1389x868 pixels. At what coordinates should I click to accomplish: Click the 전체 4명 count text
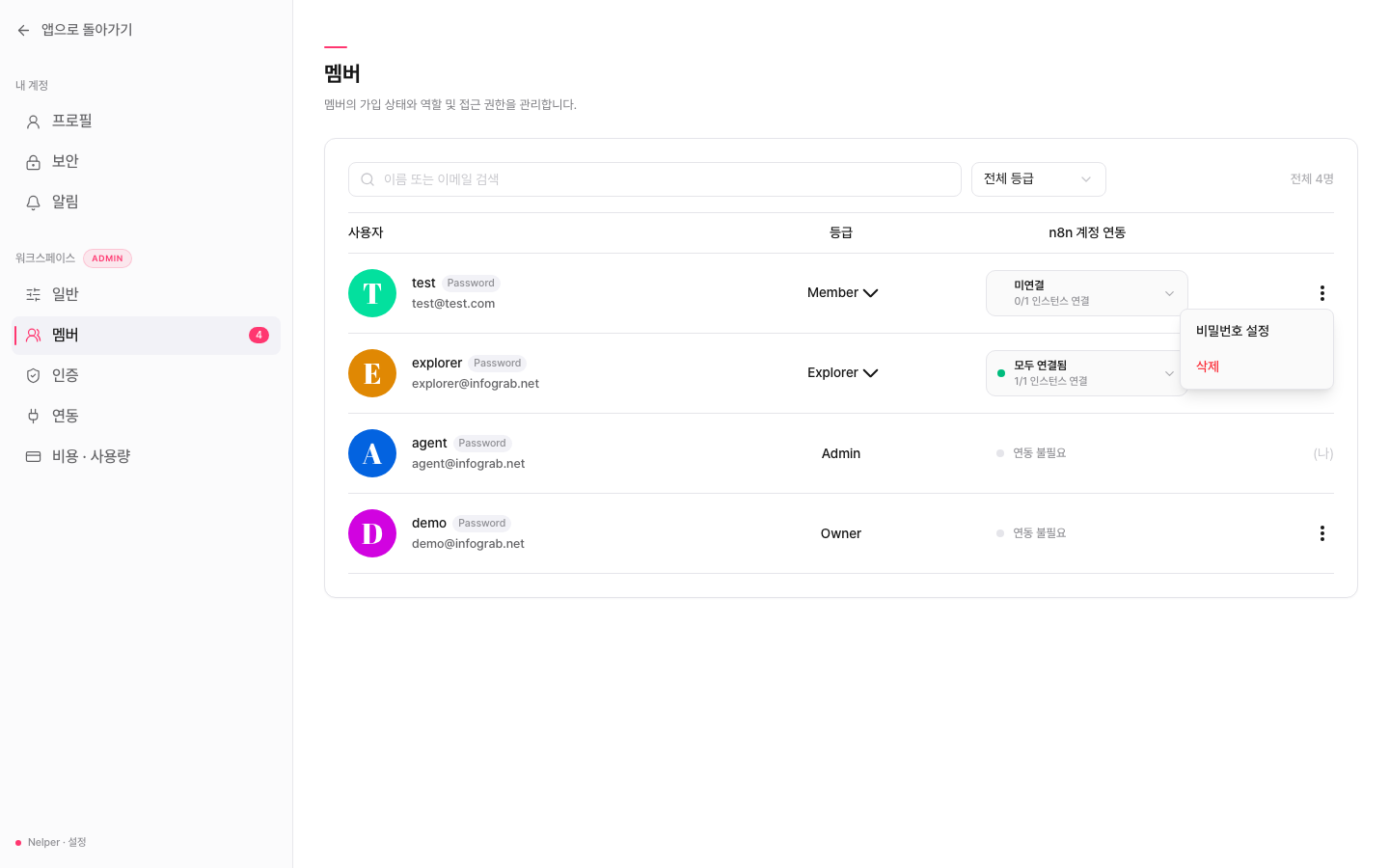point(1312,179)
